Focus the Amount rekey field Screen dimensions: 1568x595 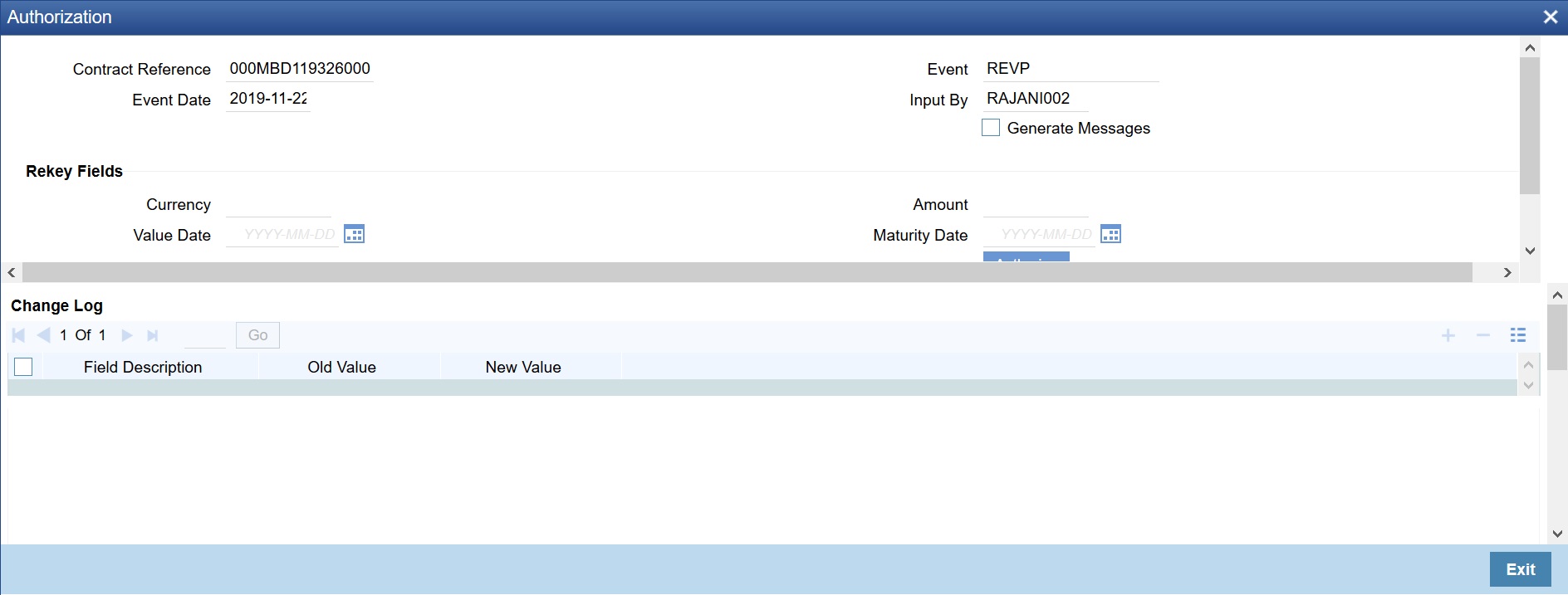pos(1036,204)
